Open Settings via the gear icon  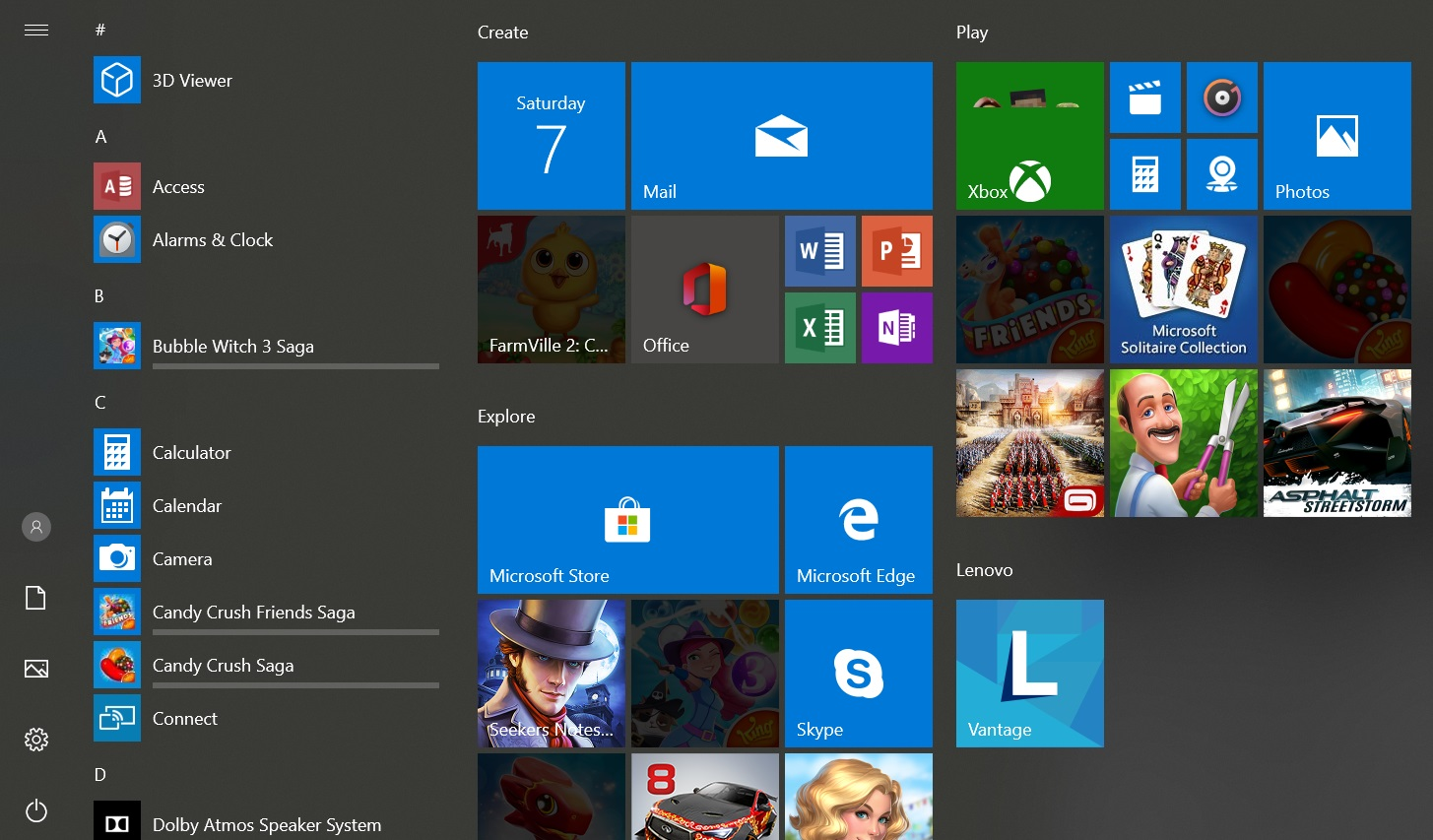(x=36, y=740)
